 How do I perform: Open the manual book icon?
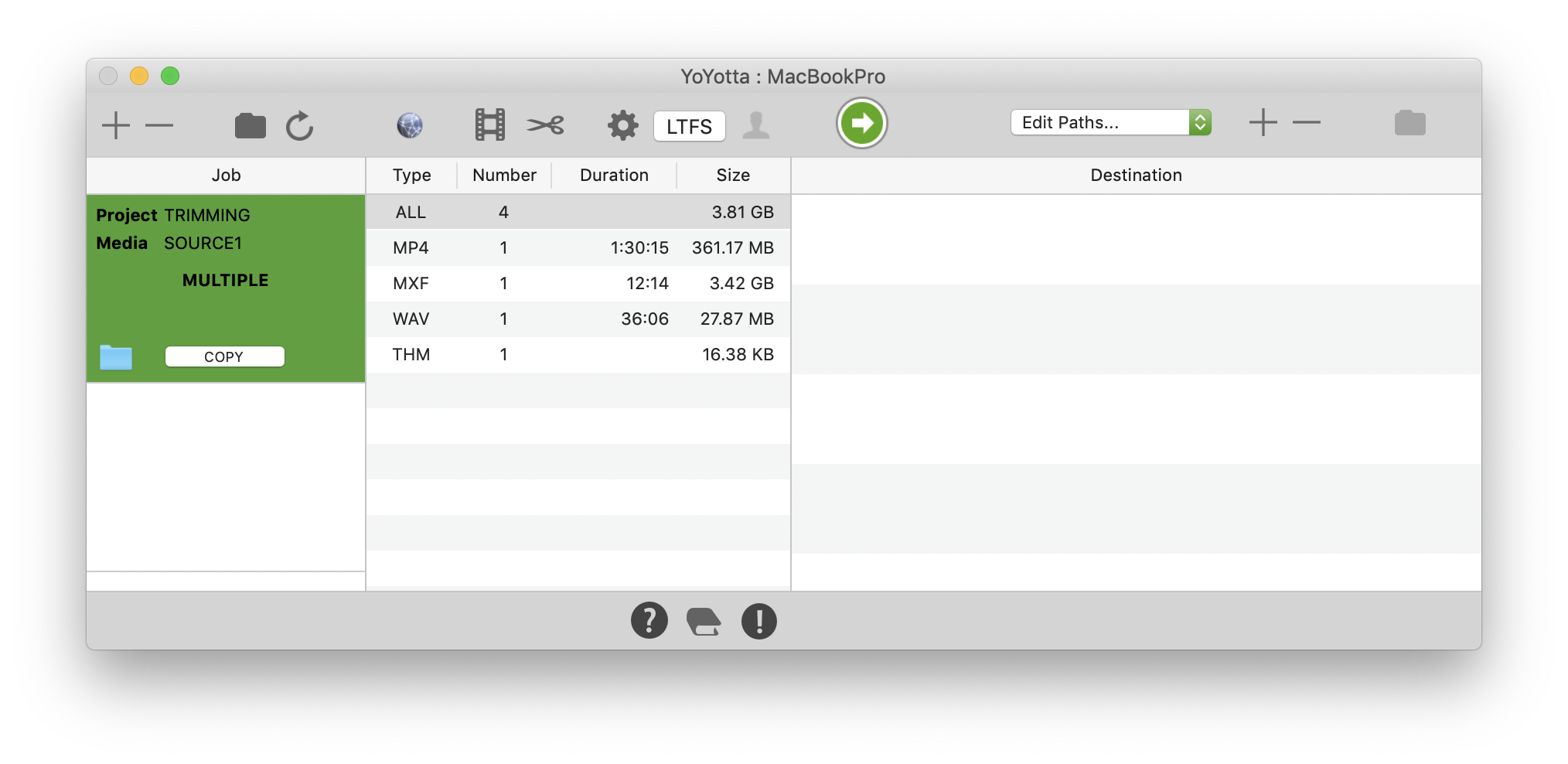click(704, 621)
